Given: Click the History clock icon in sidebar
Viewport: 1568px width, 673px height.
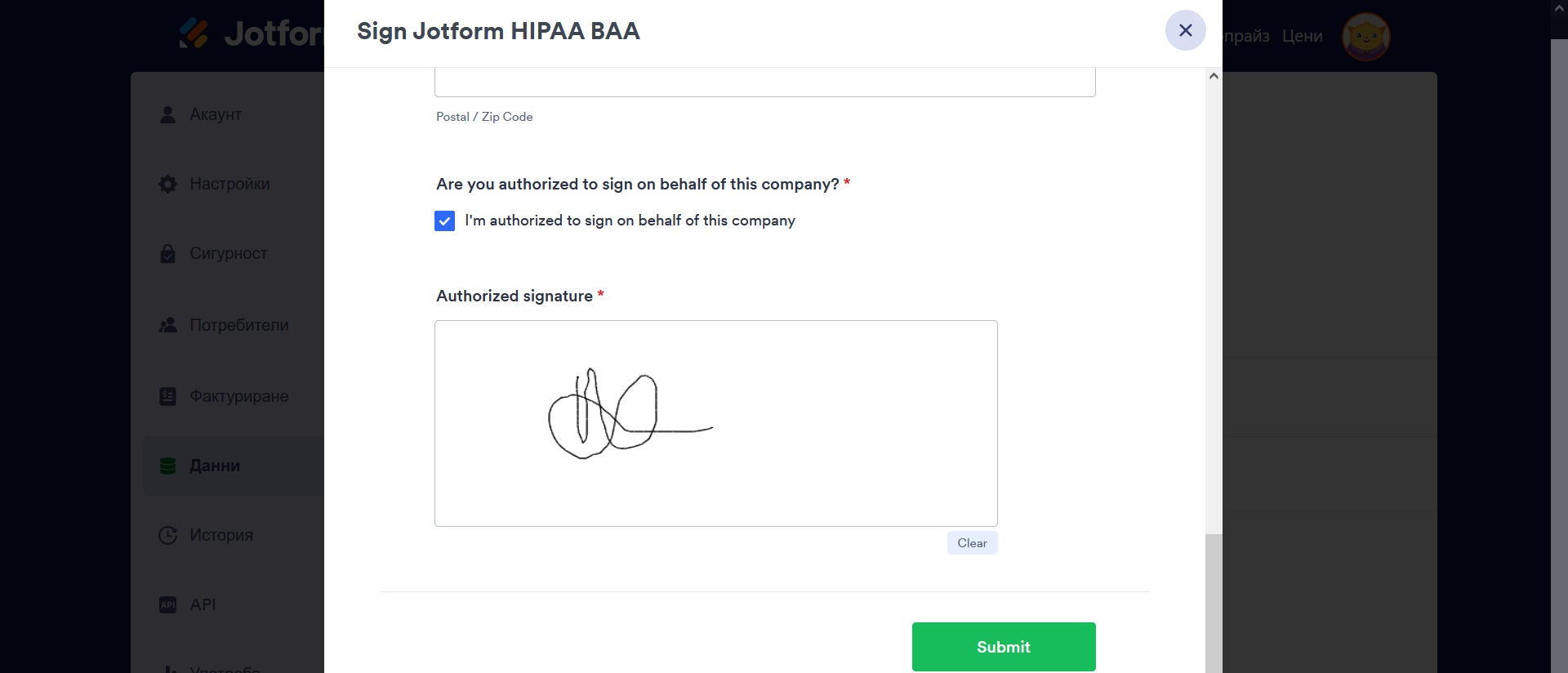Looking at the screenshot, I should click(167, 535).
